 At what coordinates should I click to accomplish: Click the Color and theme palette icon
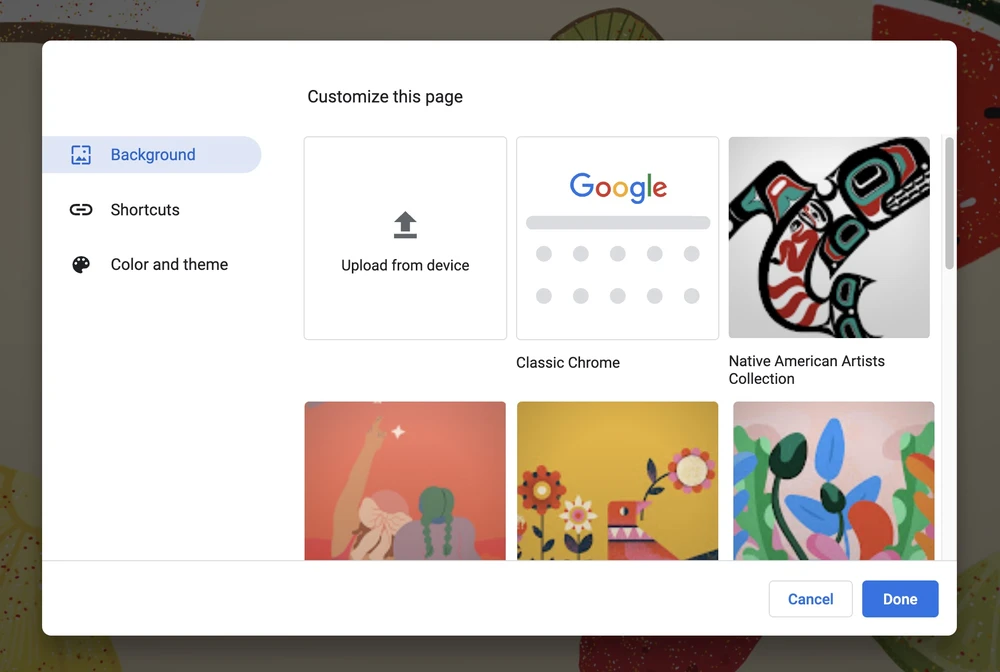pyautogui.click(x=81, y=265)
